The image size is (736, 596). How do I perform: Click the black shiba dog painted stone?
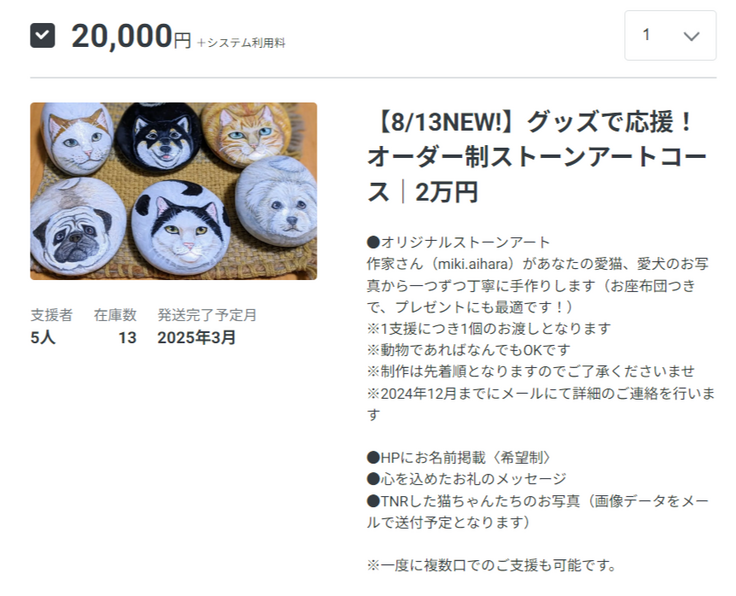[159, 135]
